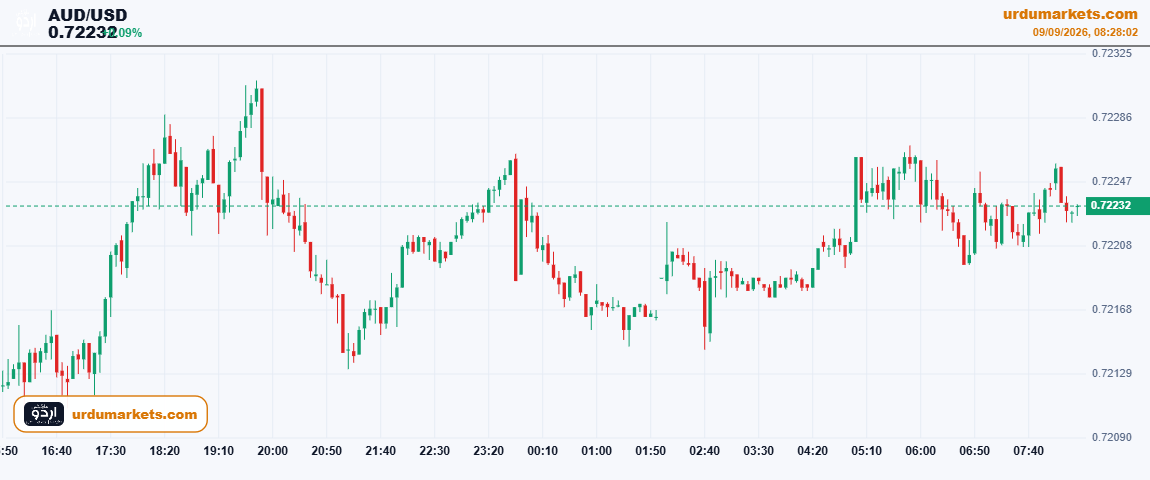Click the timestamp 09/09/2026, 08:28:02
This screenshot has height=480, width=1150.
(1085, 32)
